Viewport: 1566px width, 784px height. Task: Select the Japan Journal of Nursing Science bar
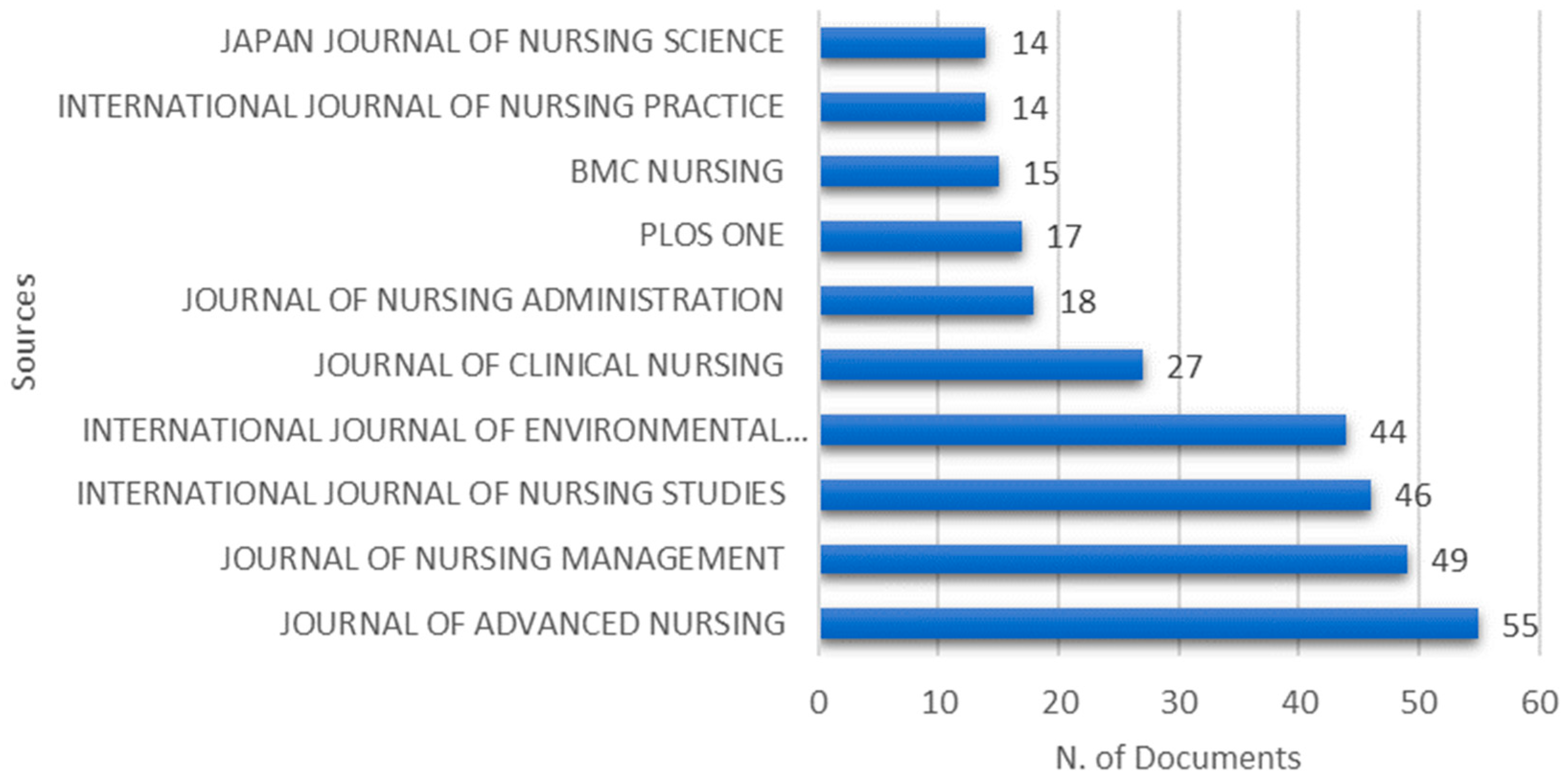point(903,43)
